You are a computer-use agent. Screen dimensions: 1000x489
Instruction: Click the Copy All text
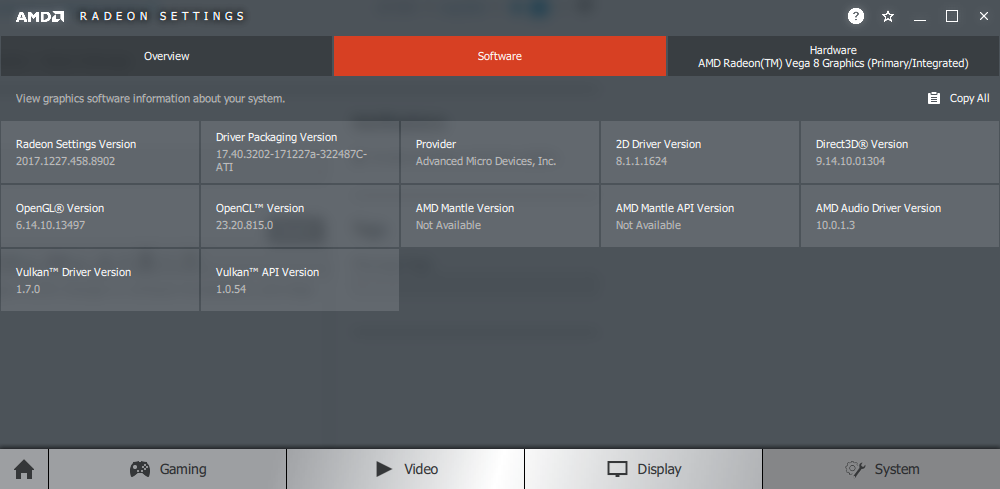969,98
